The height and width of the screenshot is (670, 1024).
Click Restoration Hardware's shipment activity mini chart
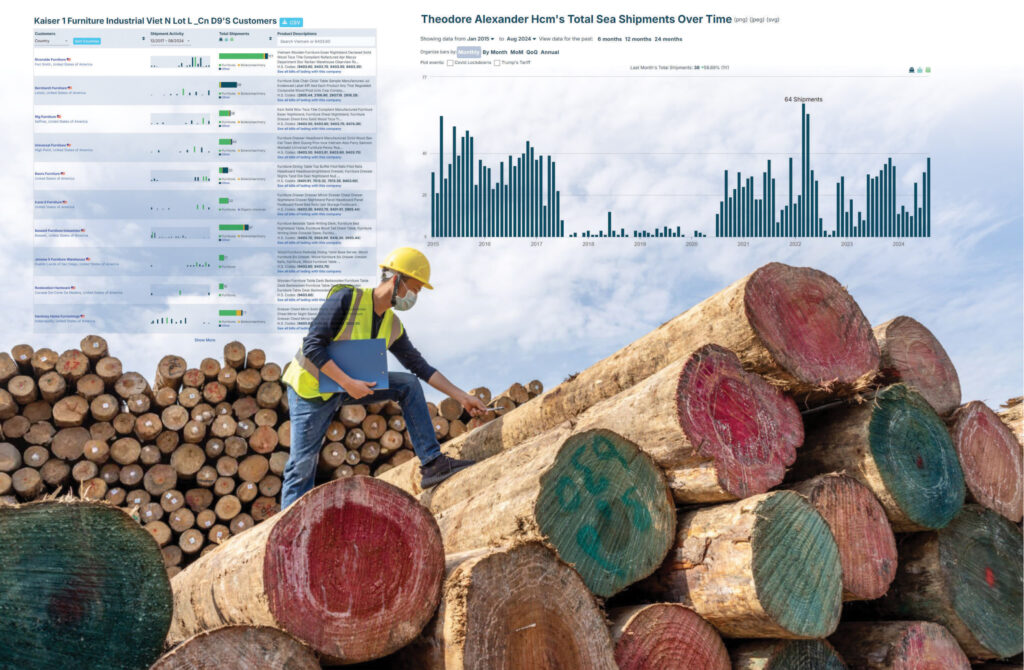(x=180, y=290)
